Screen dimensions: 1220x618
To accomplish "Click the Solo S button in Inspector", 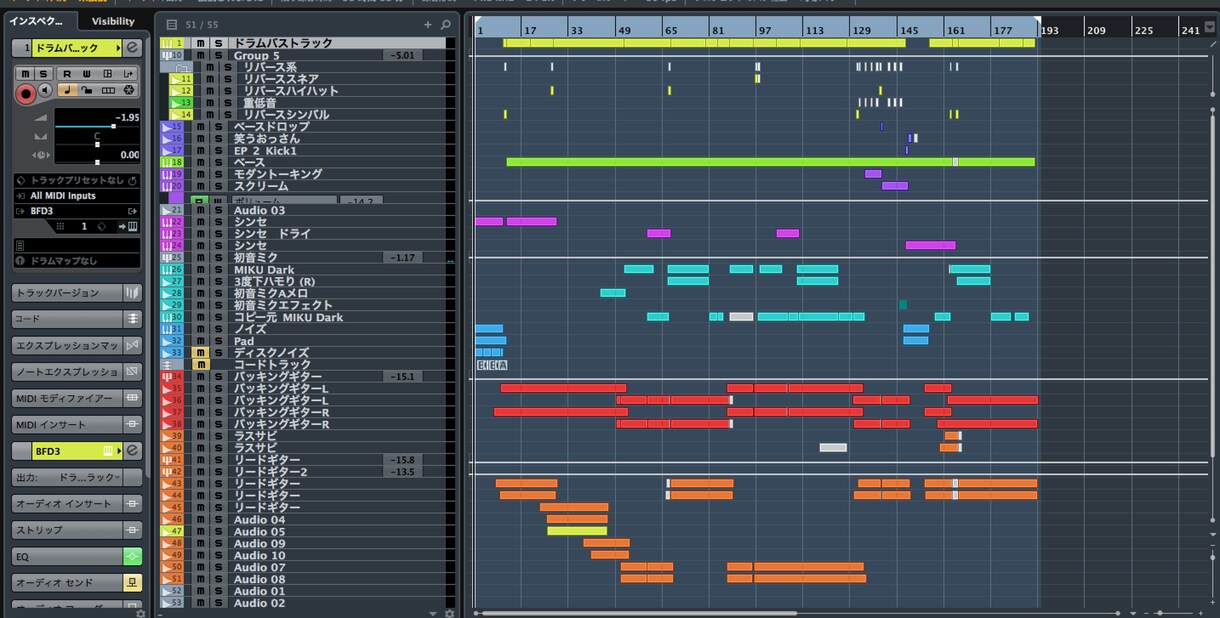I will 43,74.
